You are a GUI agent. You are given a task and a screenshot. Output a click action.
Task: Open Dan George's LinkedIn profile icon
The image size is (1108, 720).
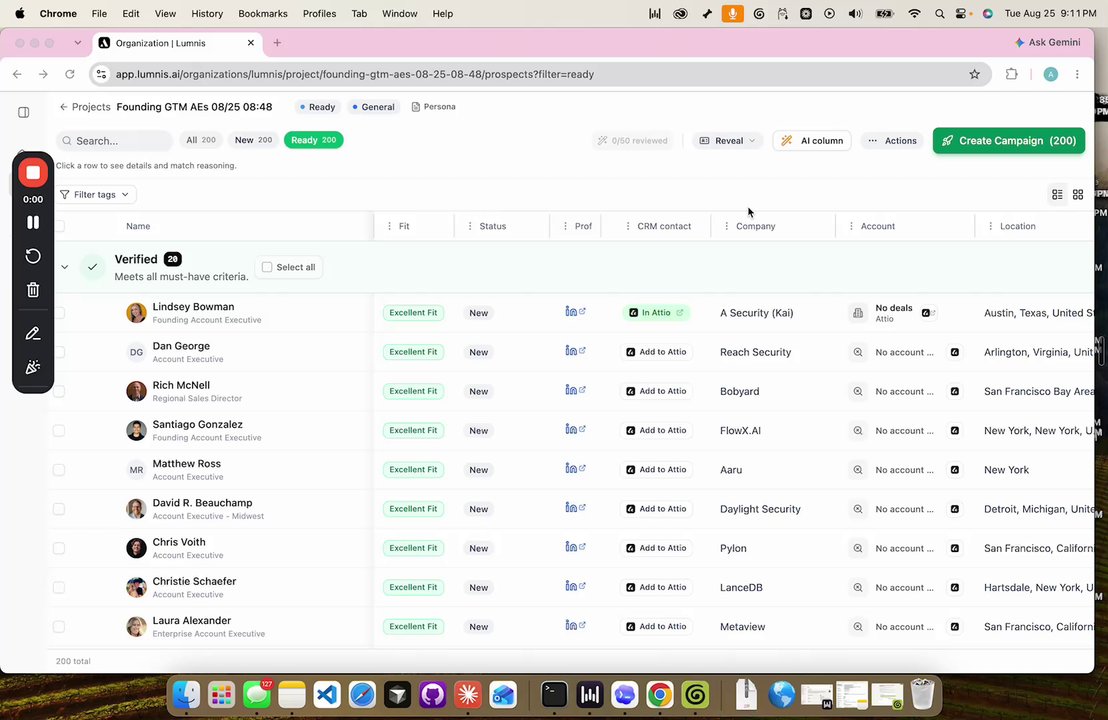click(575, 350)
